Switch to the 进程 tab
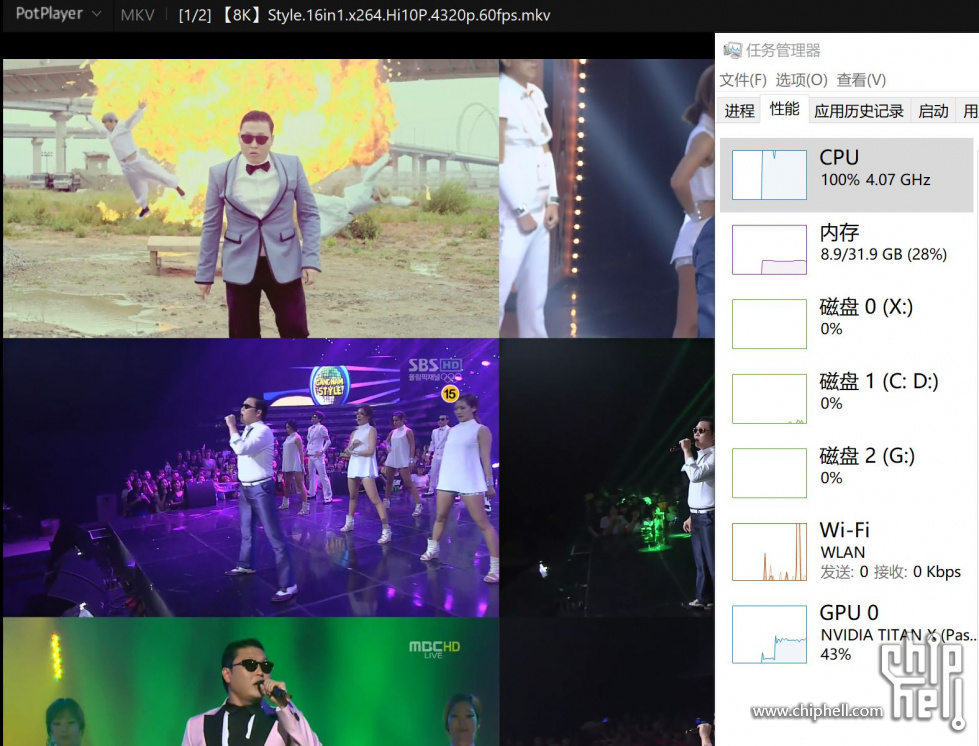This screenshot has height=746, width=979. click(739, 110)
